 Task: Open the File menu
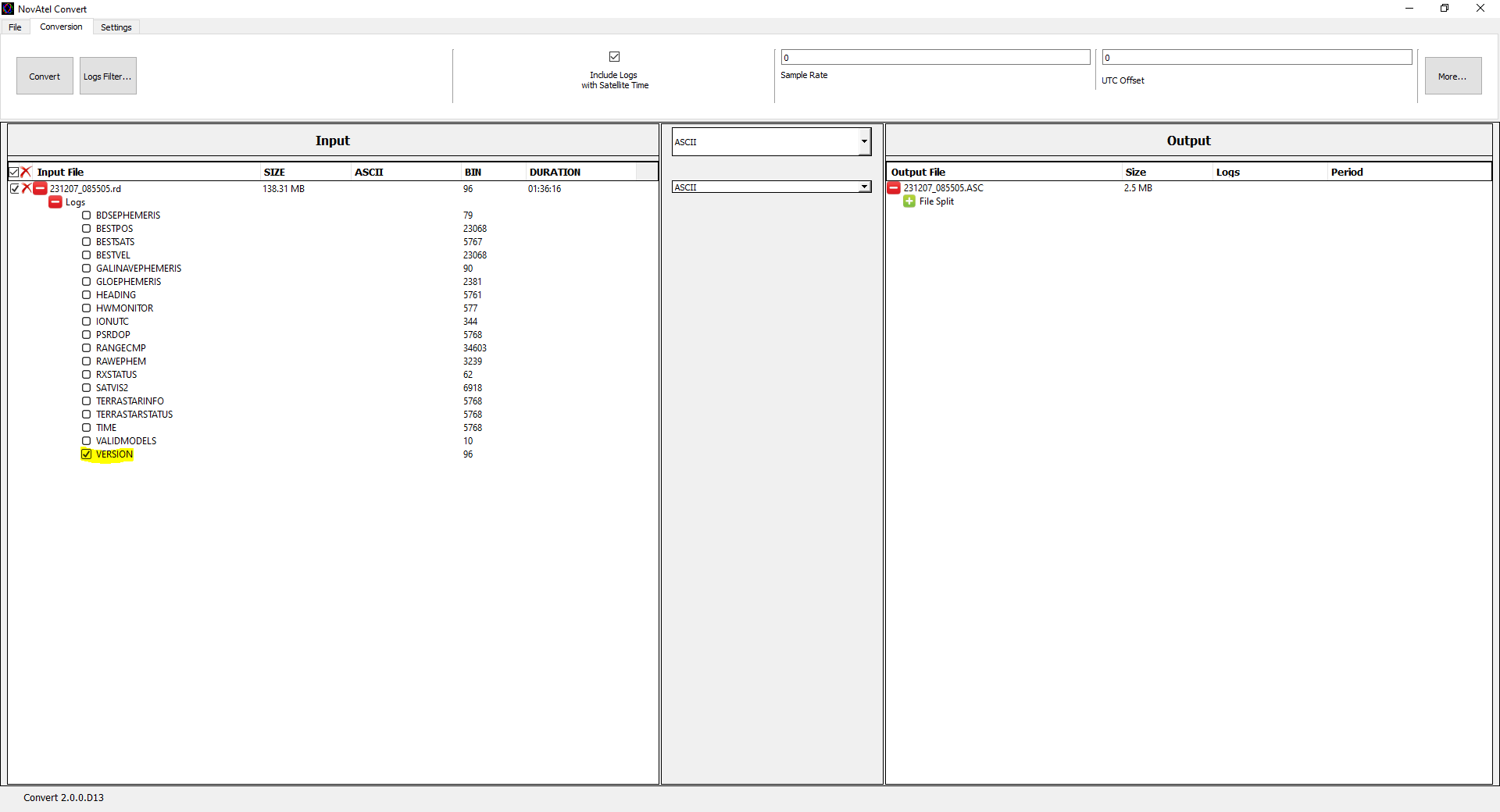pos(15,27)
